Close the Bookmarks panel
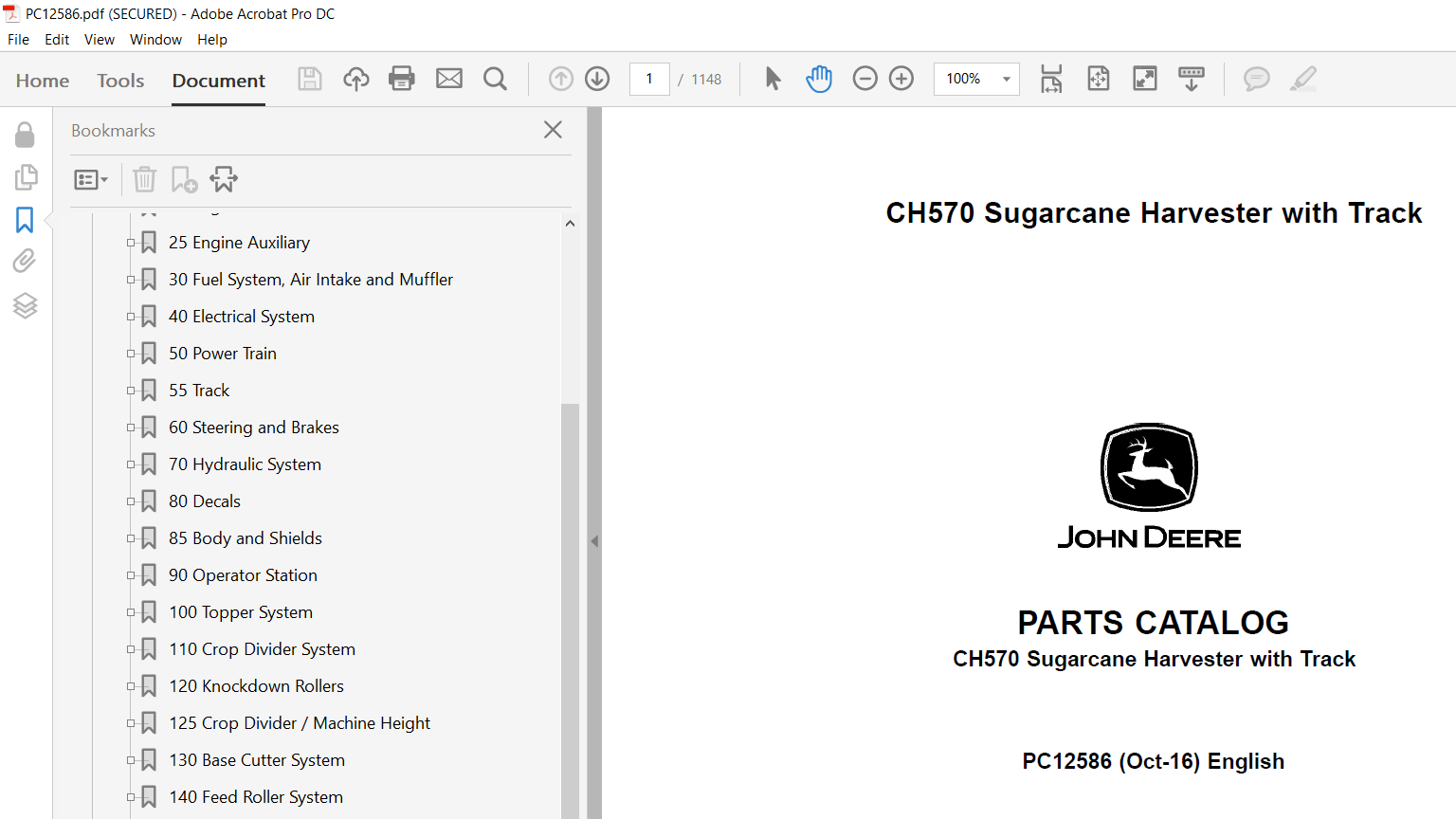 [x=554, y=130]
